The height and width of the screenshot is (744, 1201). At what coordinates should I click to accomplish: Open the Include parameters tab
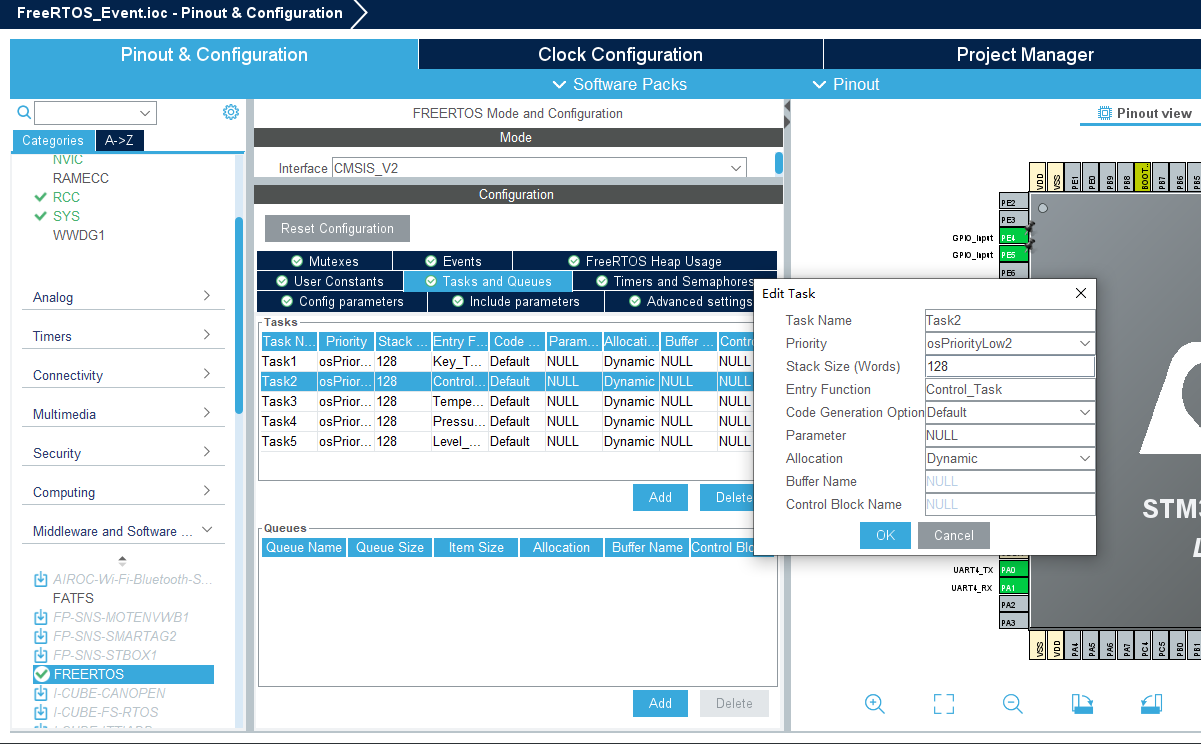516,301
